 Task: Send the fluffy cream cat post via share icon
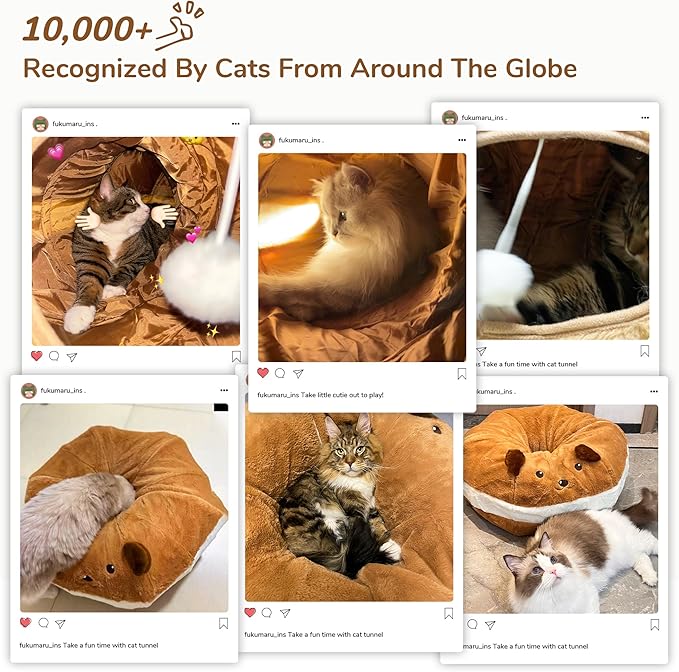298,373
